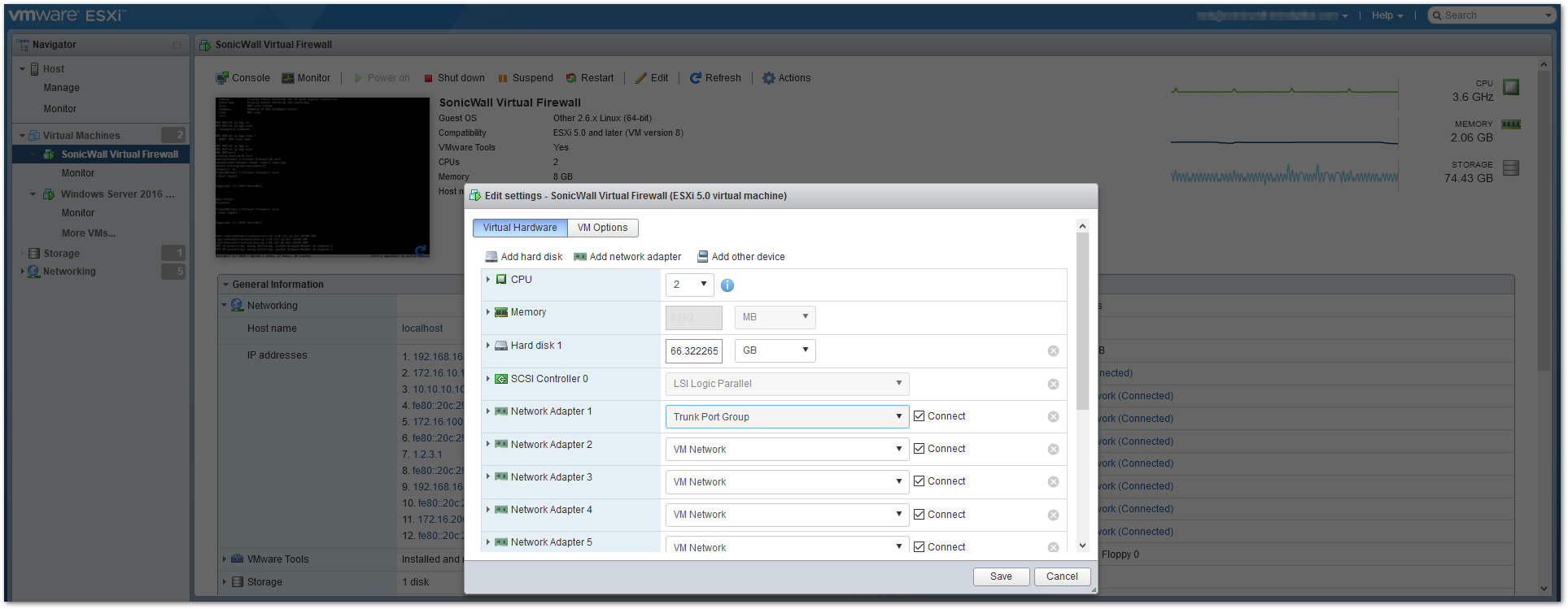Screen dimensions: 1568x609
Task: Collapse the General Information section
Action: [226, 285]
